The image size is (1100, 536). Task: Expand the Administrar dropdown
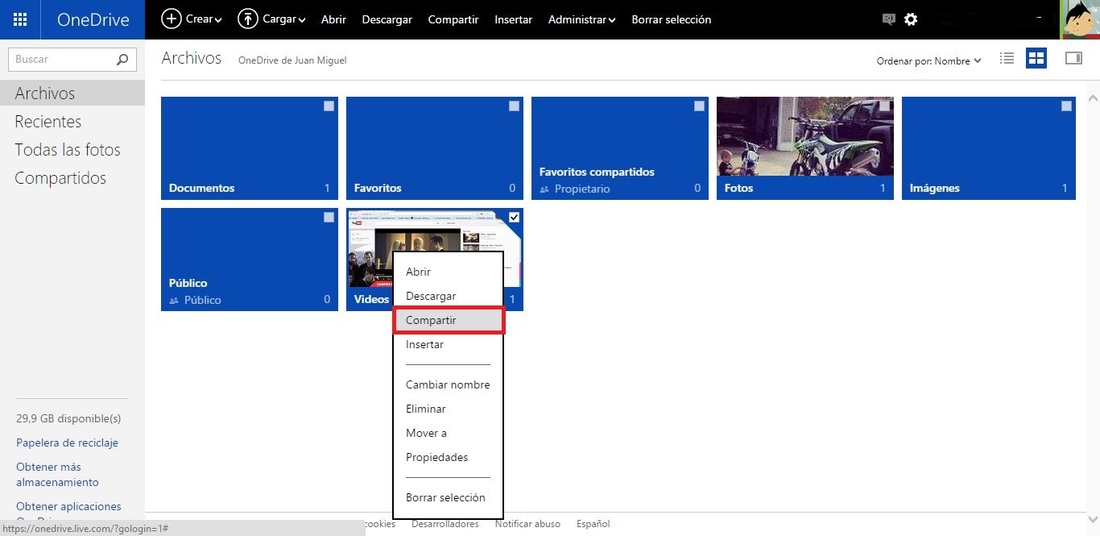click(582, 20)
